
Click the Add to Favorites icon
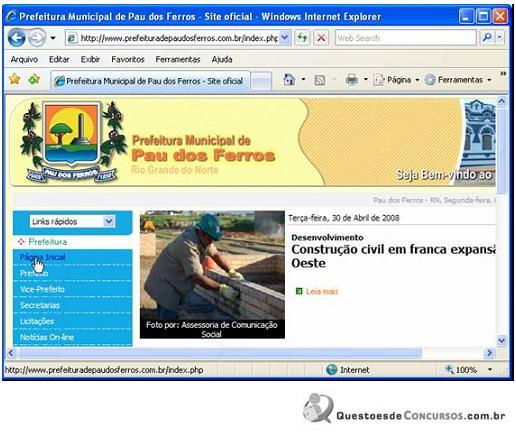[x=34, y=79]
